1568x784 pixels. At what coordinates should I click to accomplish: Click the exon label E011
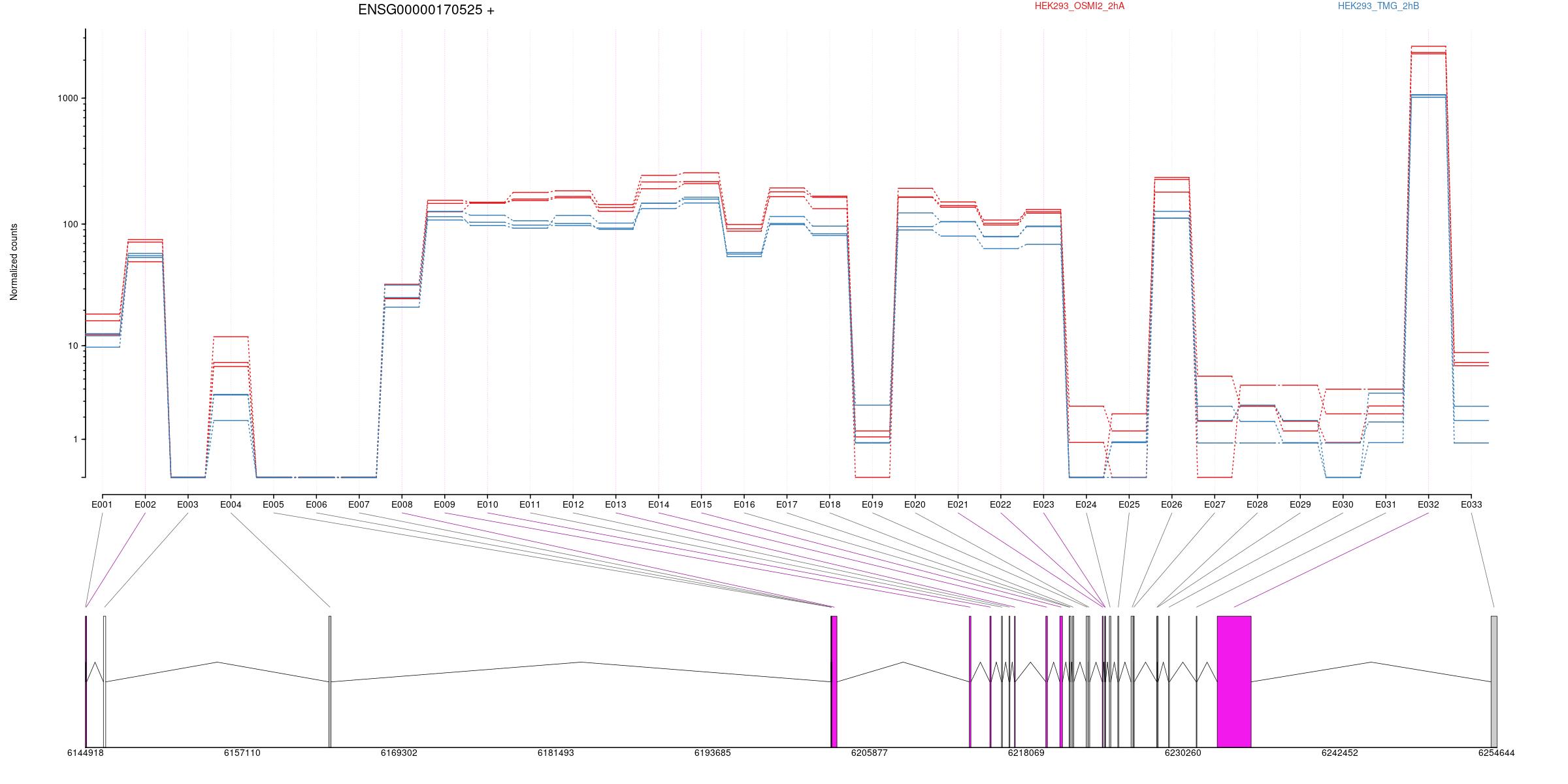[x=530, y=504]
